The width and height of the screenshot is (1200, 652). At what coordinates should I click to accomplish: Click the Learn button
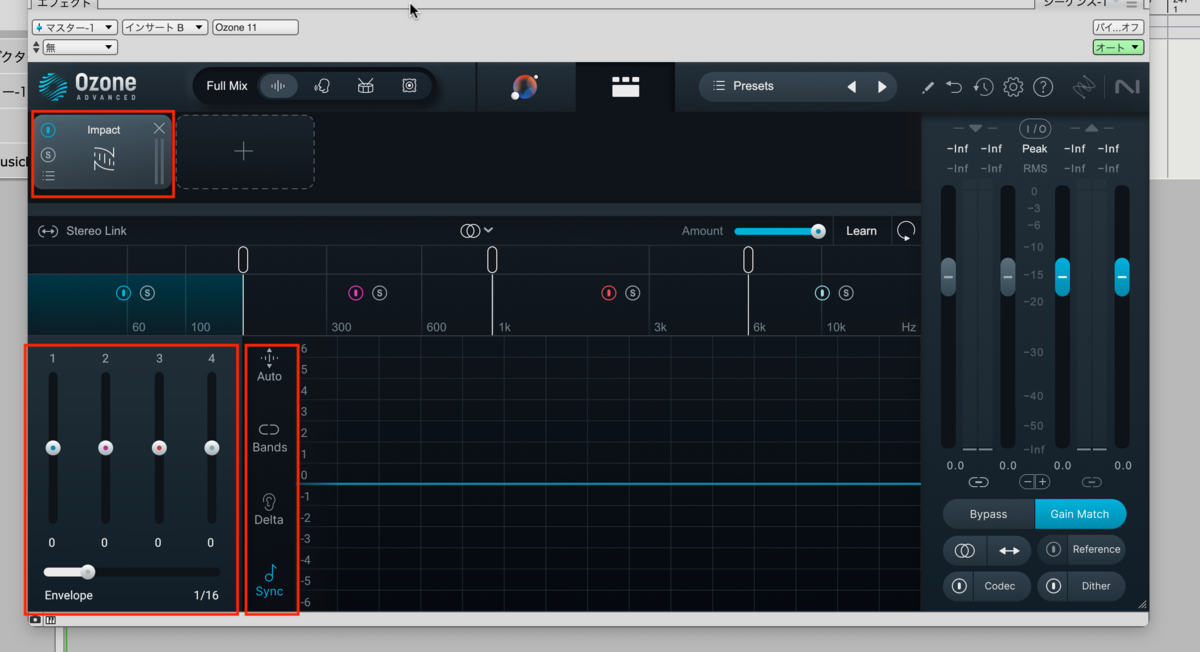coord(861,231)
